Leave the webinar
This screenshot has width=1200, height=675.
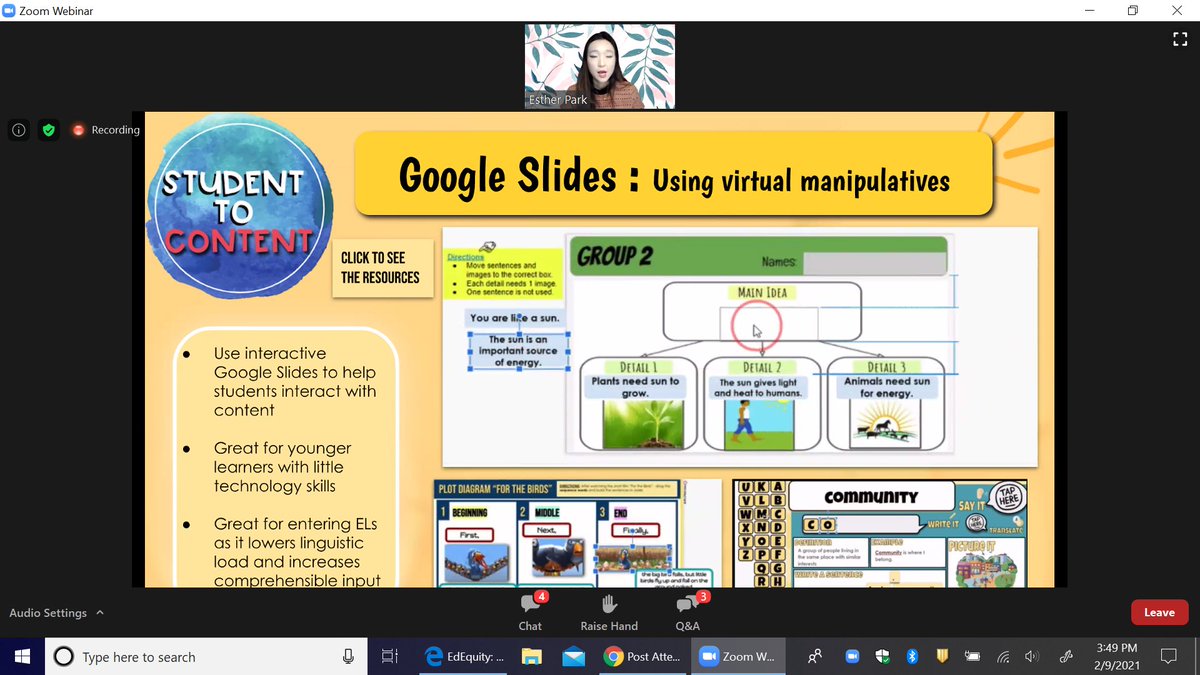(x=1159, y=612)
